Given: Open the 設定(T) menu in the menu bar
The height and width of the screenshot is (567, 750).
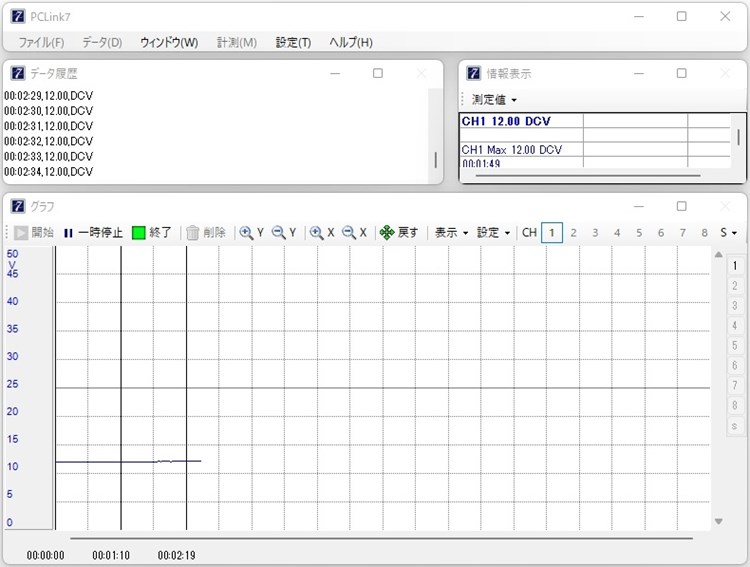Looking at the screenshot, I should click(x=293, y=42).
